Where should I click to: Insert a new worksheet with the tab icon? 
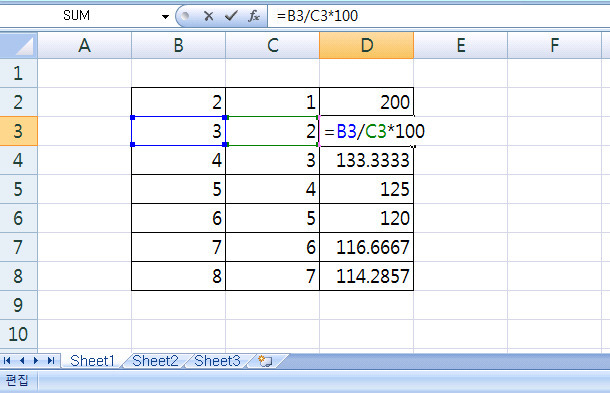click(x=265, y=361)
